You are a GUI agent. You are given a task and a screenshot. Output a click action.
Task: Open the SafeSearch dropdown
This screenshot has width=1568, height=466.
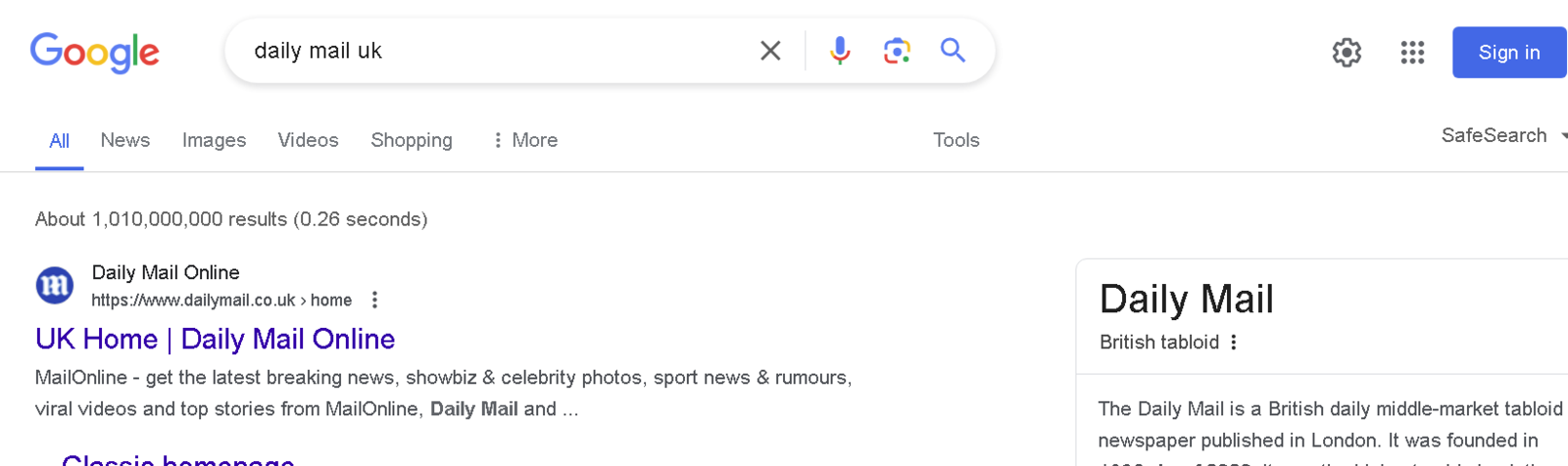[x=1503, y=135]
